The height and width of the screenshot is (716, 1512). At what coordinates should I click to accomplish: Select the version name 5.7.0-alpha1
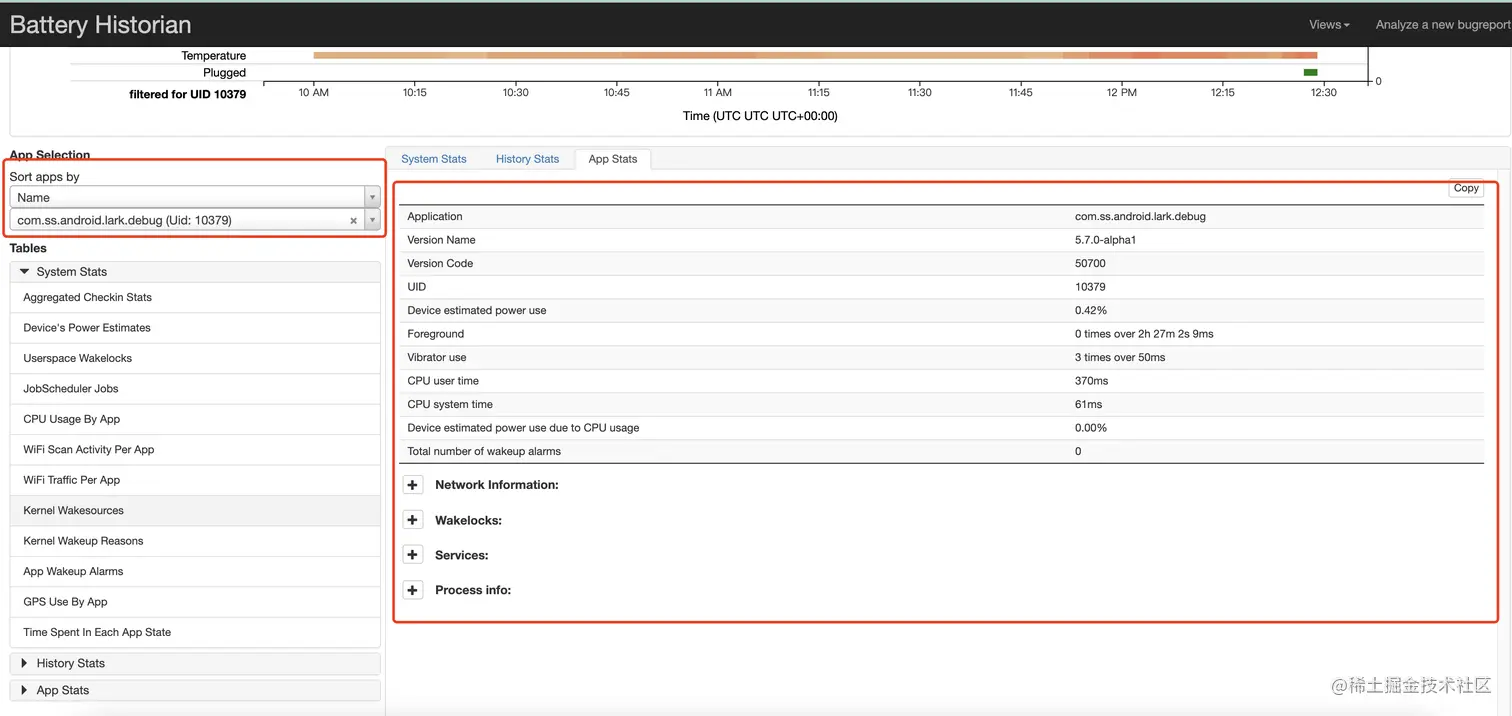(x=1105, y=240)
